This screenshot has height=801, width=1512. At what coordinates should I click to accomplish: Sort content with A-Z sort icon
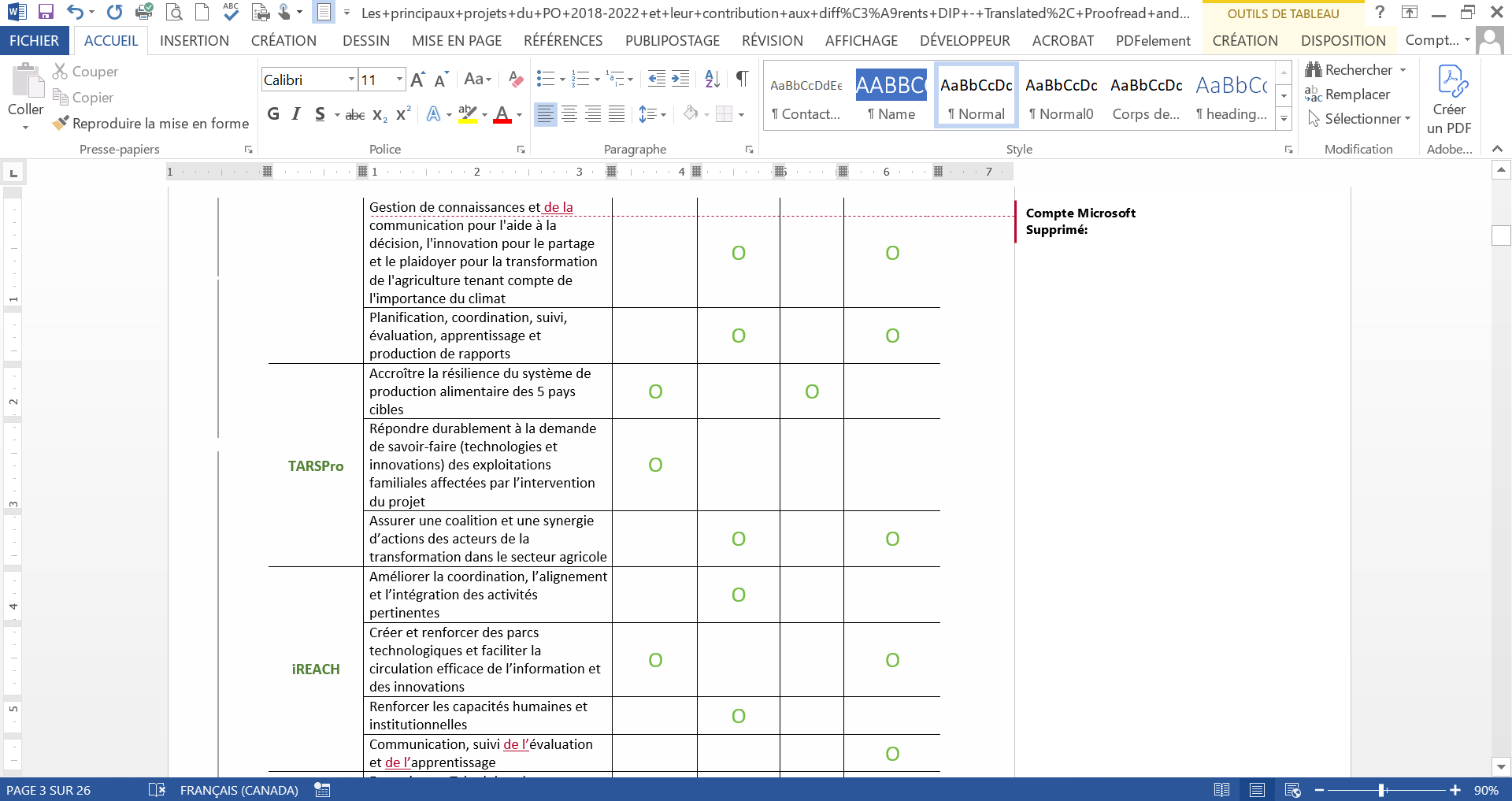tap(712, 79)
